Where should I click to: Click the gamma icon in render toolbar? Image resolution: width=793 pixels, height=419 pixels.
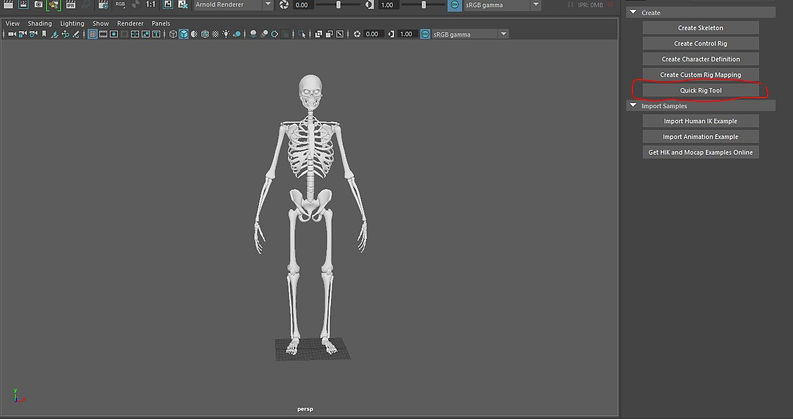click(370, 5)
